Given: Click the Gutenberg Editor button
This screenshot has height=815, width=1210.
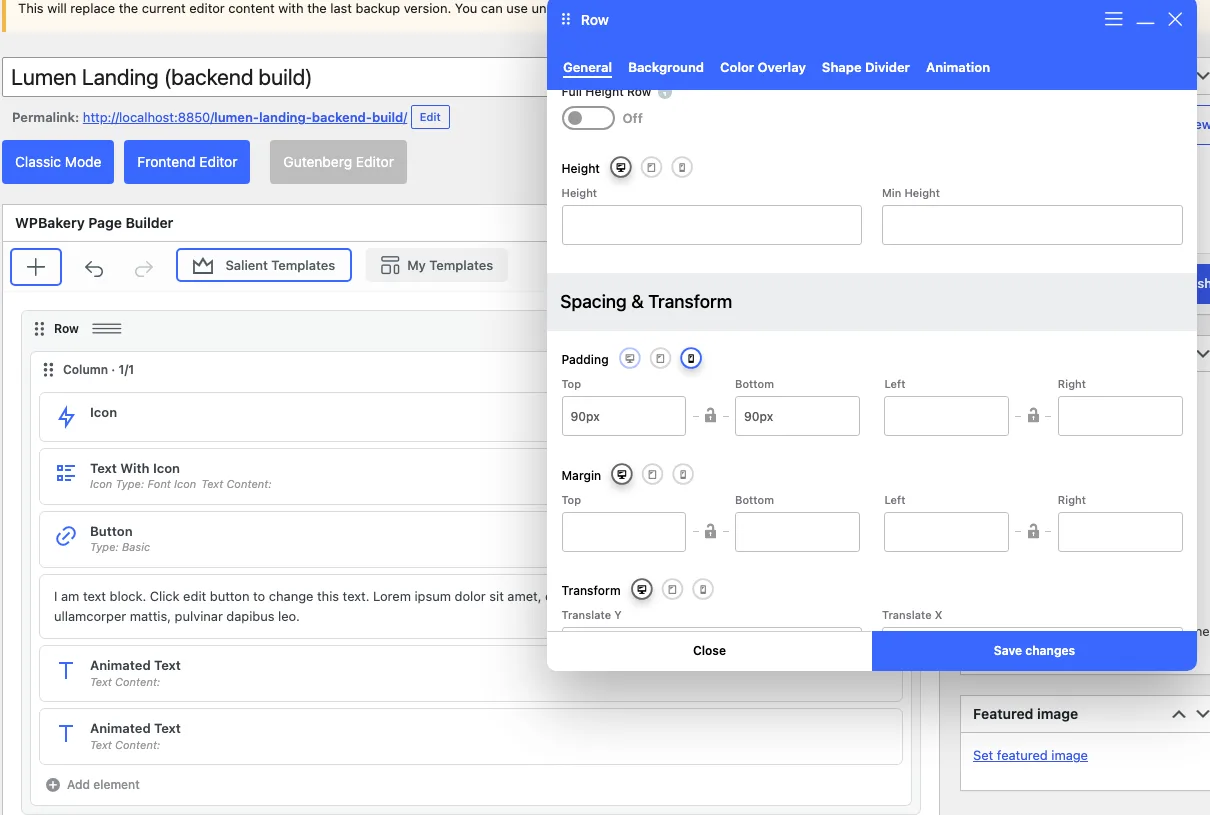Looking at the screenshot, I should [x=338, y=162].
